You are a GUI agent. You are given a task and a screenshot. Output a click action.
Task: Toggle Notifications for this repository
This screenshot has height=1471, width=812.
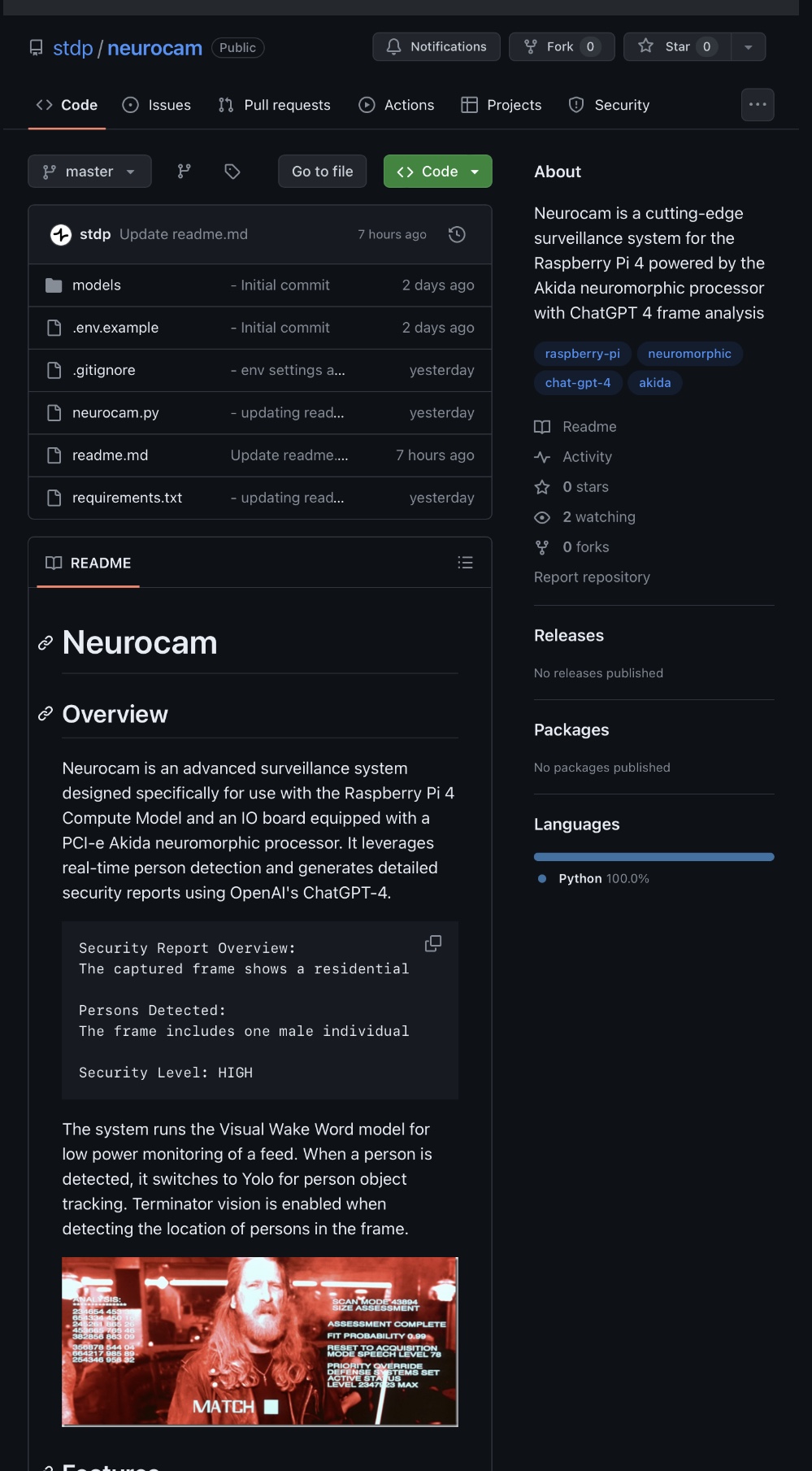pyautogui.click(x=436, y=47)
